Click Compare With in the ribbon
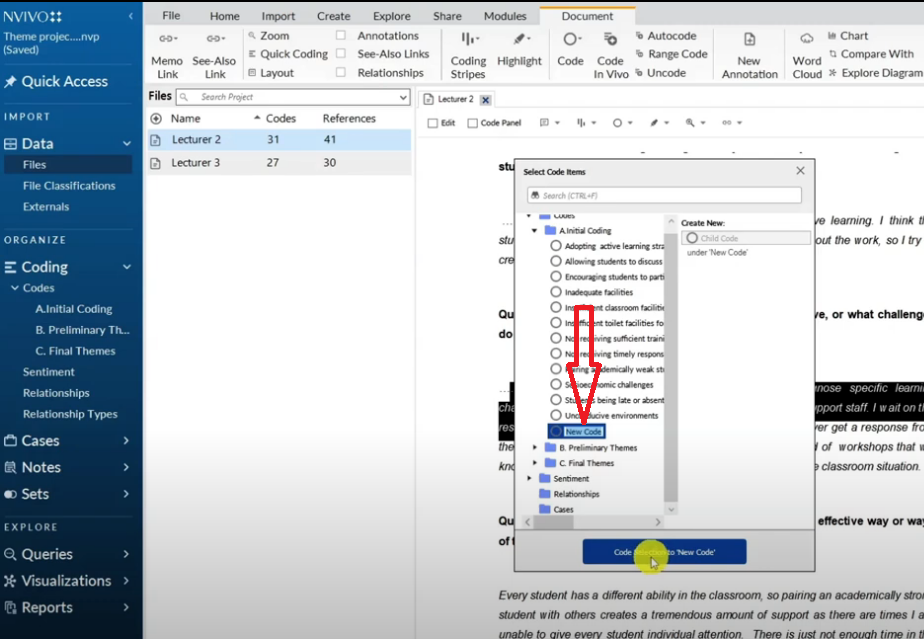 [x=872, y=54]
